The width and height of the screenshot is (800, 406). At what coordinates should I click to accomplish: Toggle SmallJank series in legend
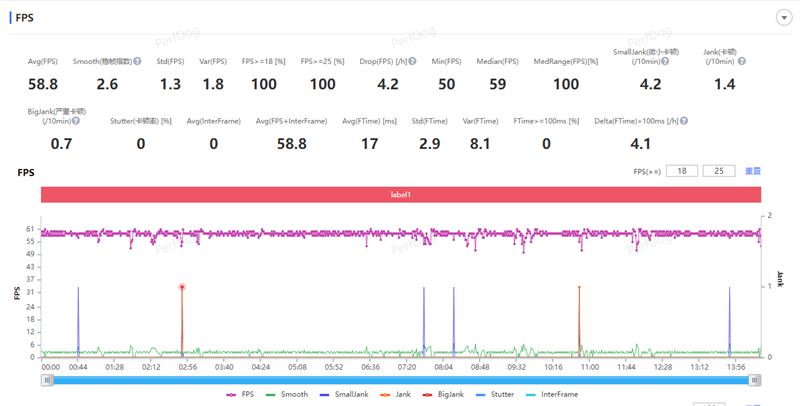341,395
